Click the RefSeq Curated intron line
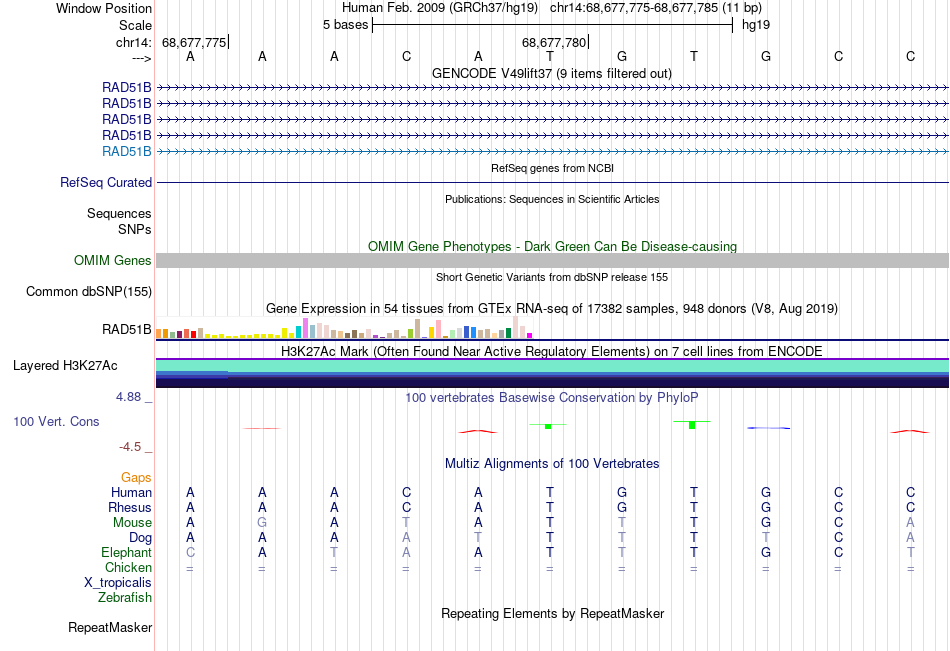 [x=552, y=182]
